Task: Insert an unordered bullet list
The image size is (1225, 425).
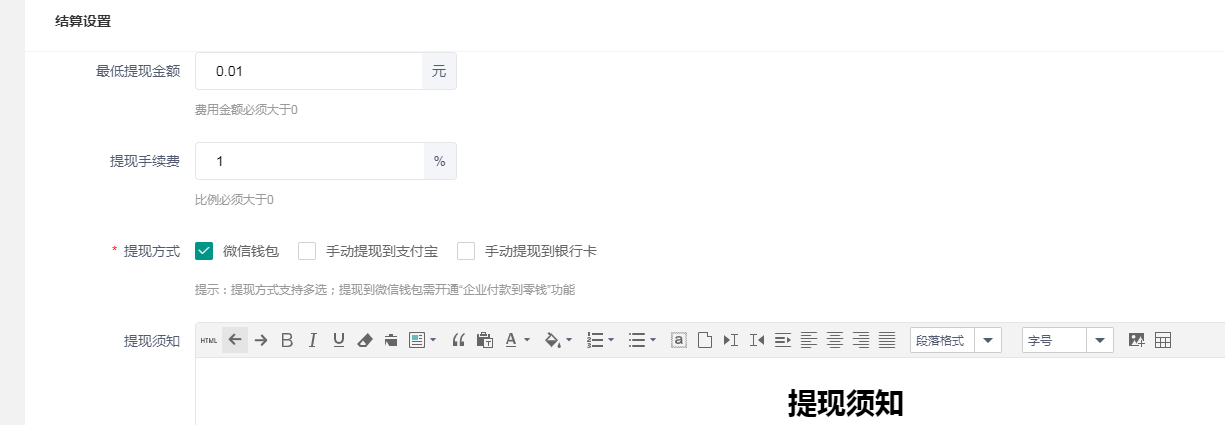Action: 636,340
